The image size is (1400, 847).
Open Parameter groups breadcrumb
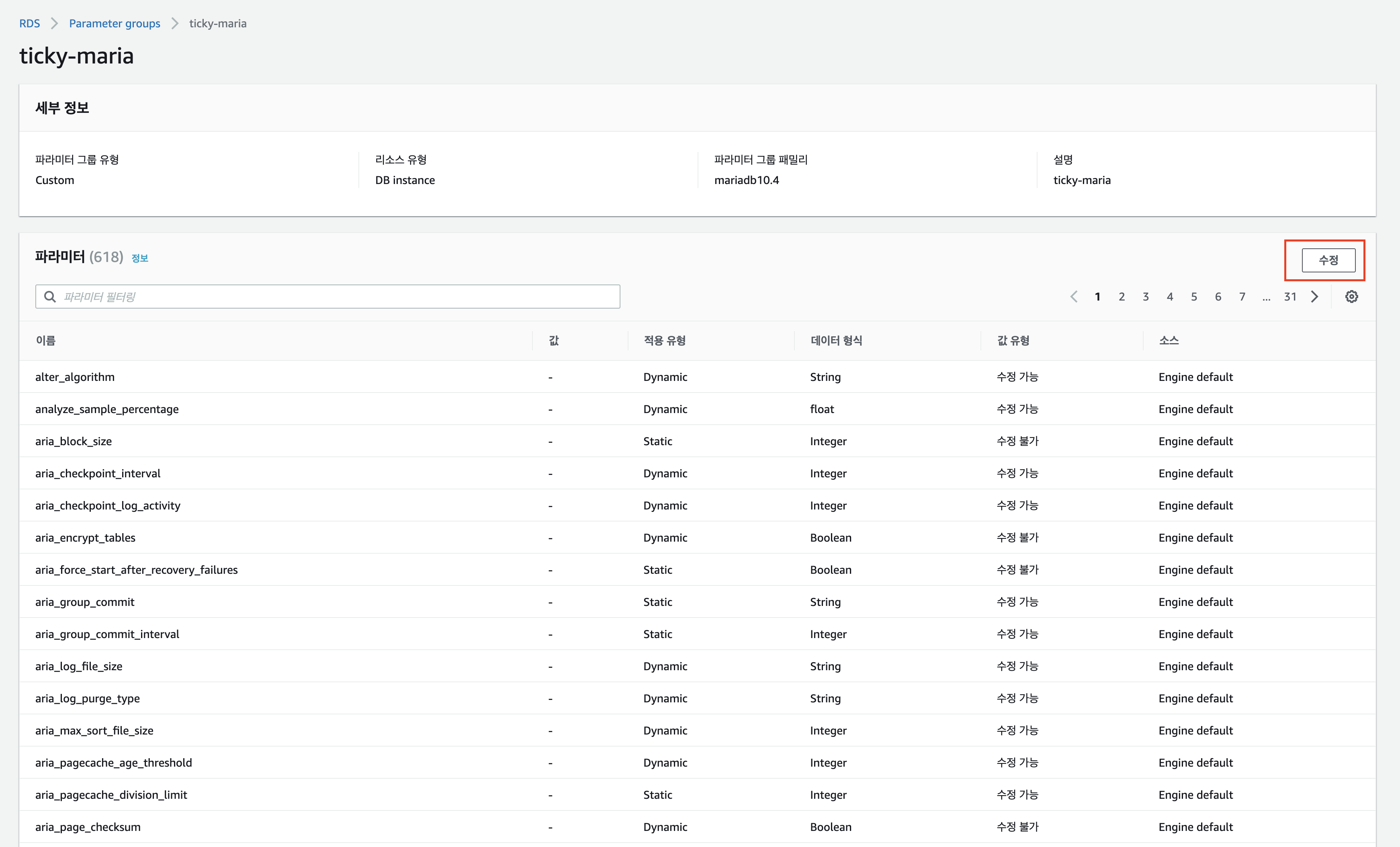[114, 23]
